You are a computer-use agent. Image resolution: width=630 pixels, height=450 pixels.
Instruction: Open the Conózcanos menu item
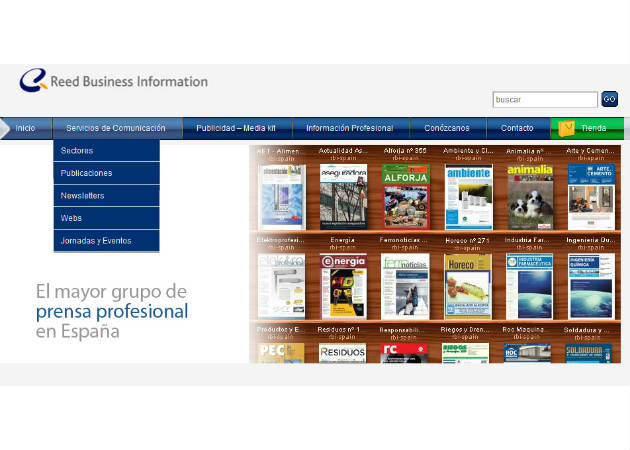click(447, 128)
